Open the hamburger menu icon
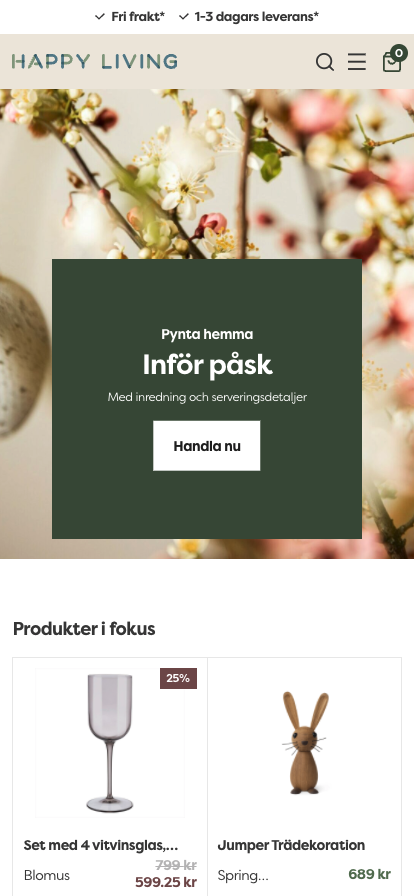This screenshot has width=414, height=896. pos(357,62)
